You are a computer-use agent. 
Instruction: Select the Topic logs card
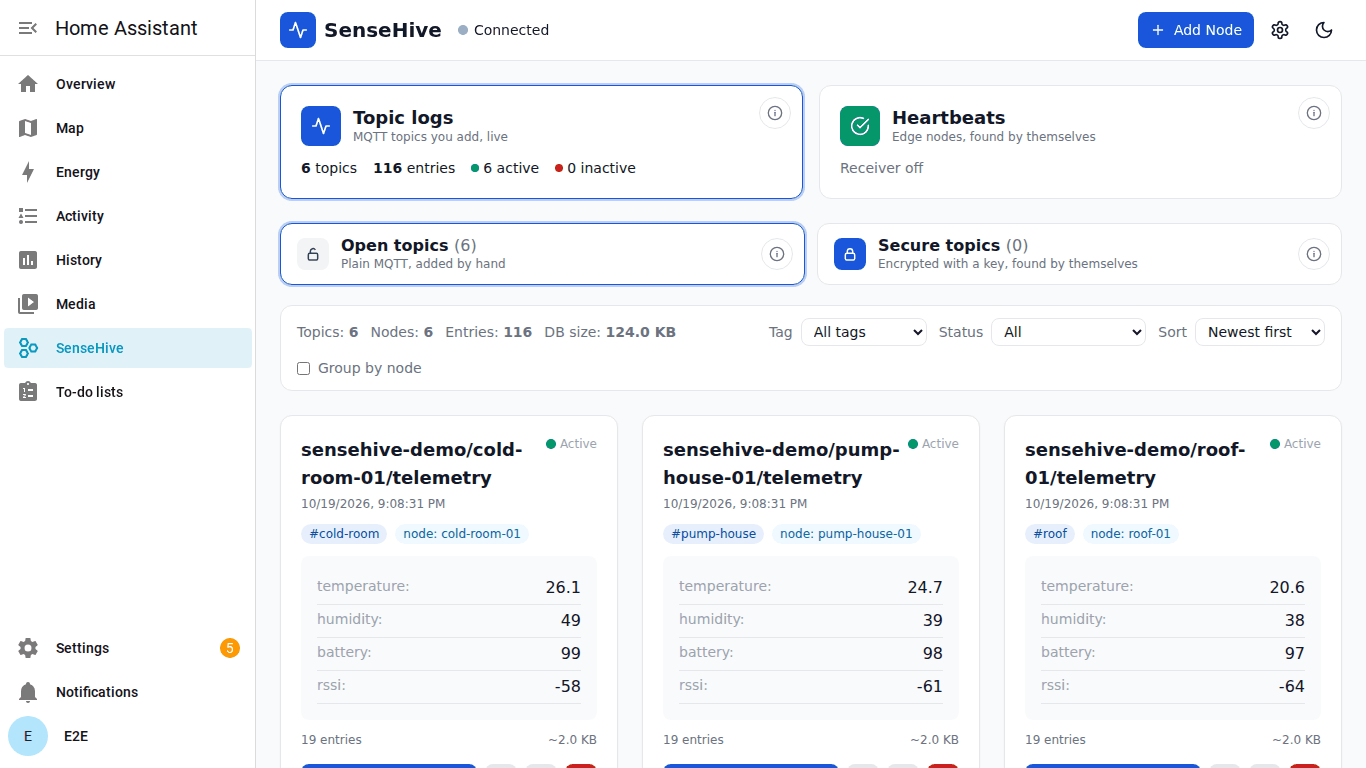[542, 142]
